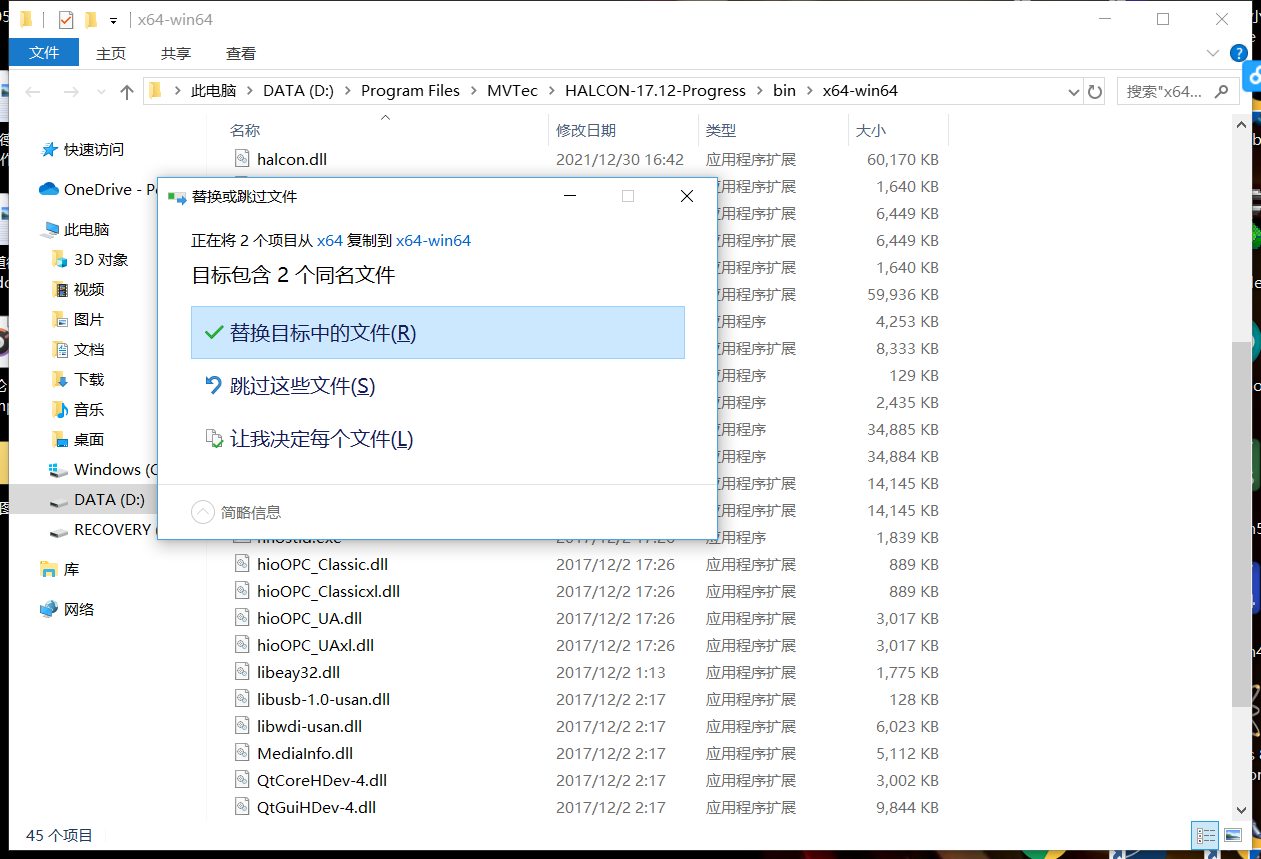Refresh the x64-win64 folder view
Viewport: 1261px width, 859px height.
(1095, 91)
